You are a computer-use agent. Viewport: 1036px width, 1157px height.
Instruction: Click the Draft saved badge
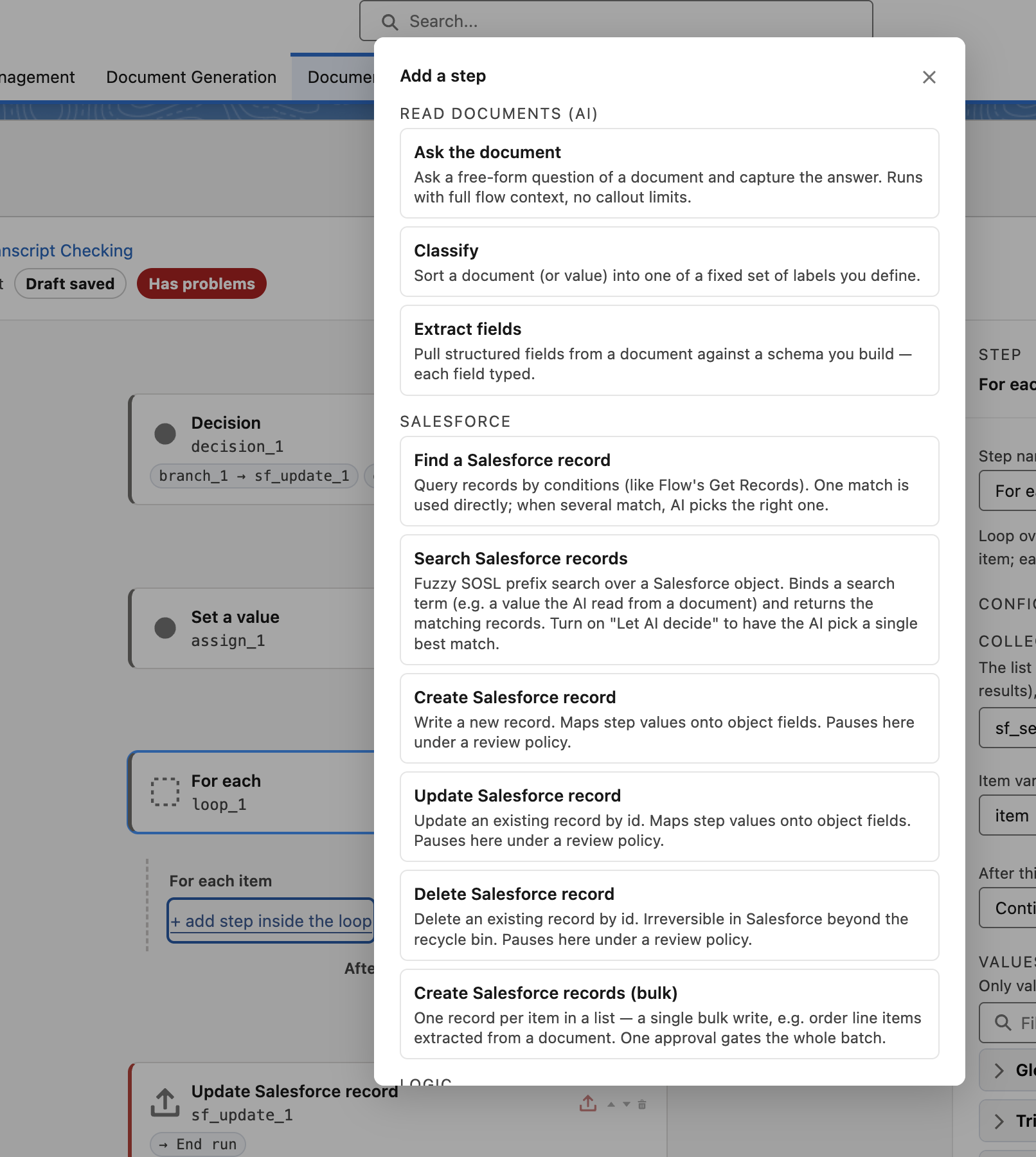point(70,283)
